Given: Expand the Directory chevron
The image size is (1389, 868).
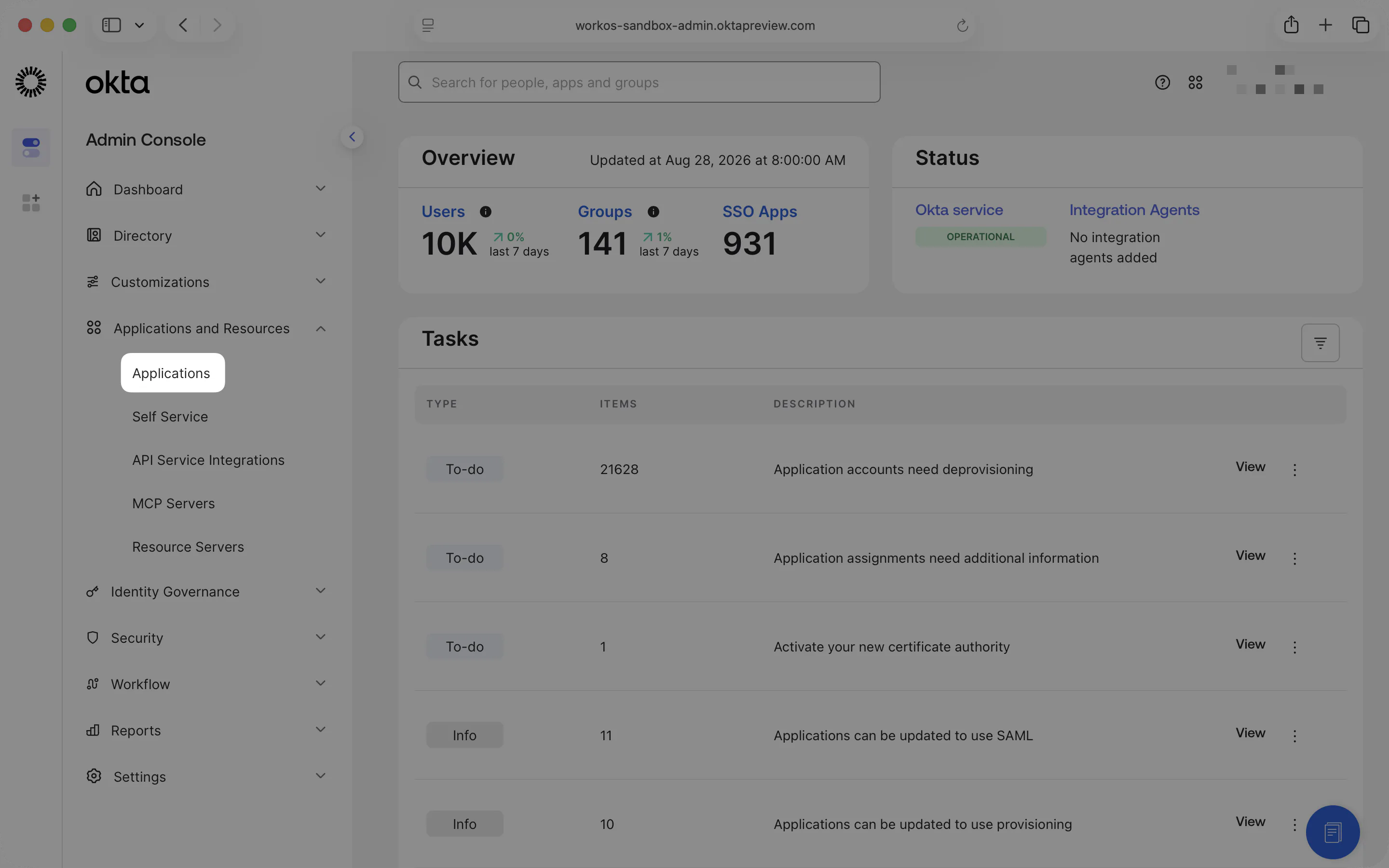Looking at the screenshot, I should tap(321, 235).
